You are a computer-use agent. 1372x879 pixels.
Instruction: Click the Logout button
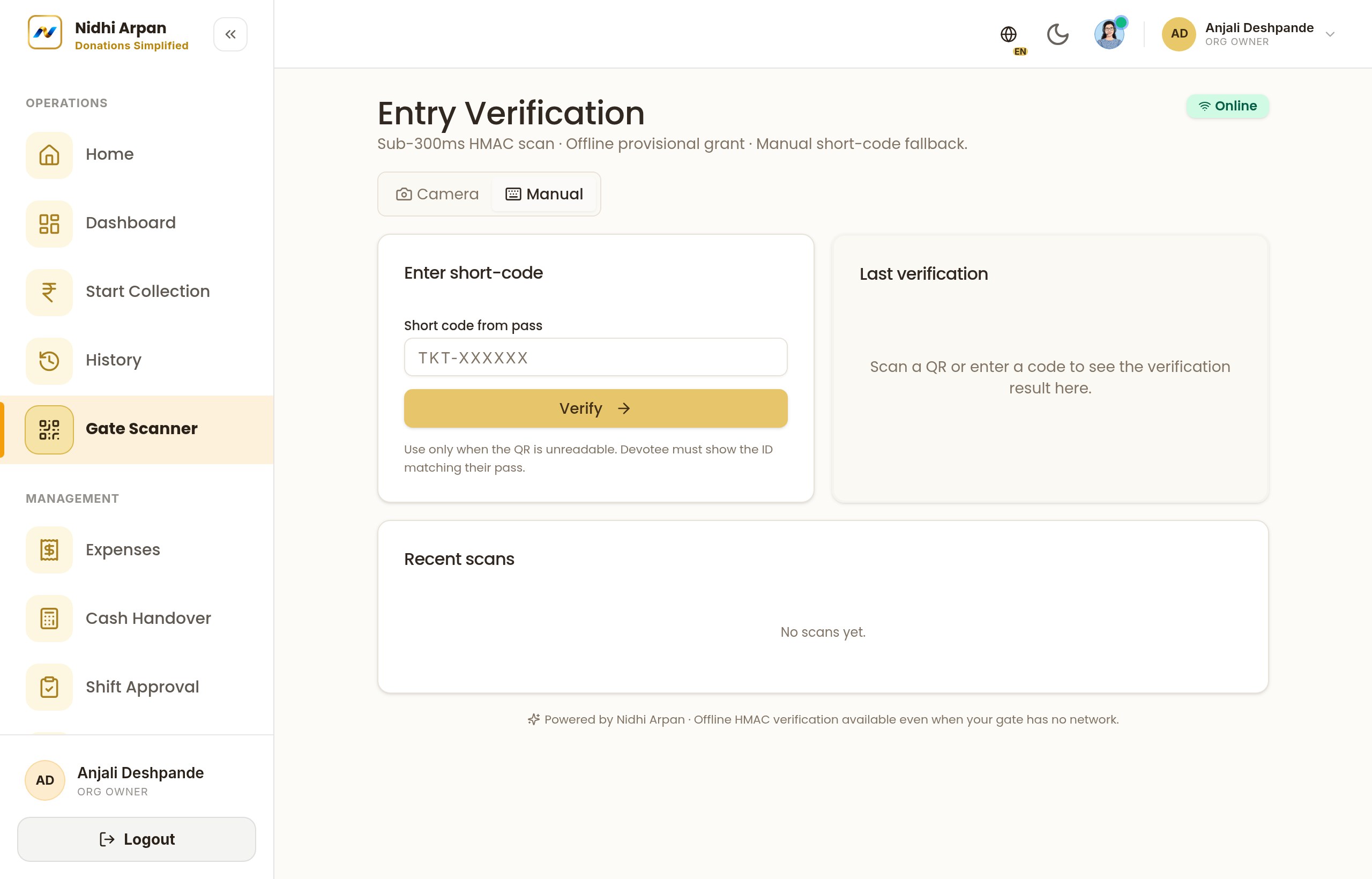137,838
